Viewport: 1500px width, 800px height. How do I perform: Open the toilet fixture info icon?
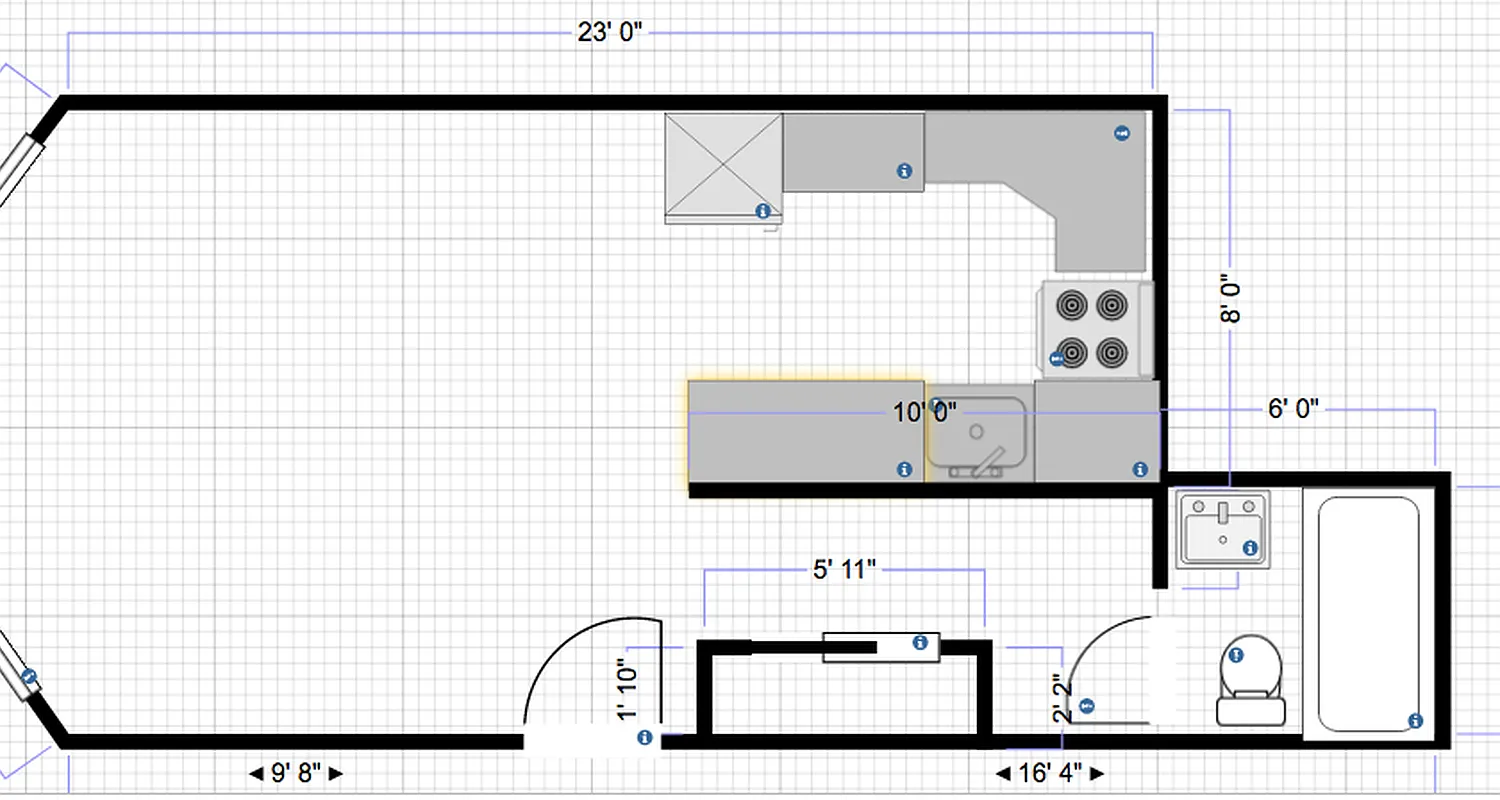[x=1237, y=655]
